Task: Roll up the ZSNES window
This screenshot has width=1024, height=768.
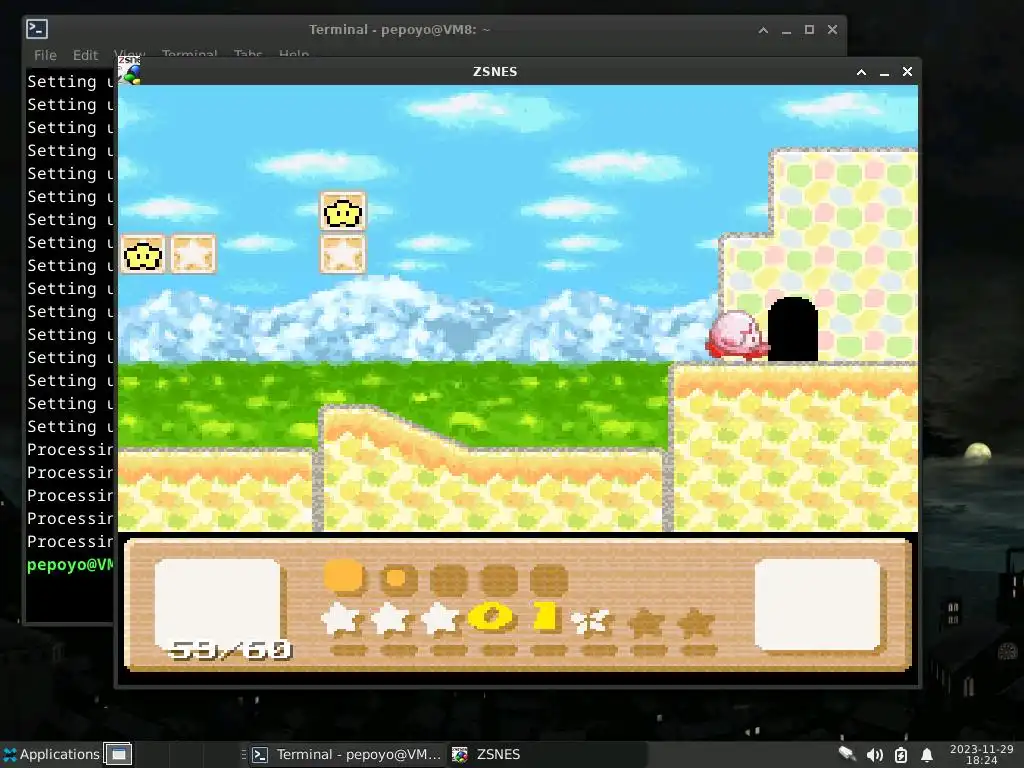Action: coord(861,72)
